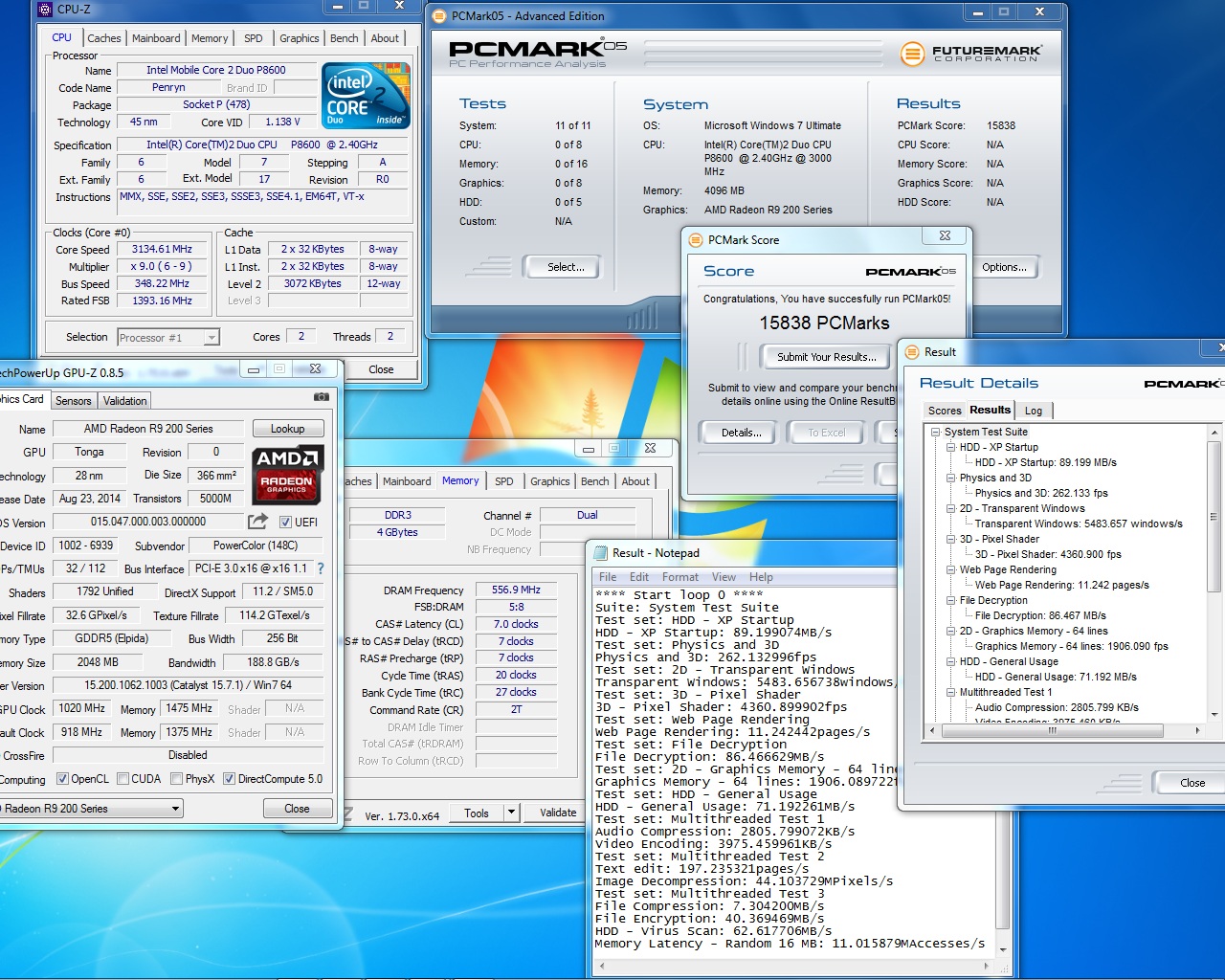Collapse the Web Page Rendering node

click(x=950, y=569)
